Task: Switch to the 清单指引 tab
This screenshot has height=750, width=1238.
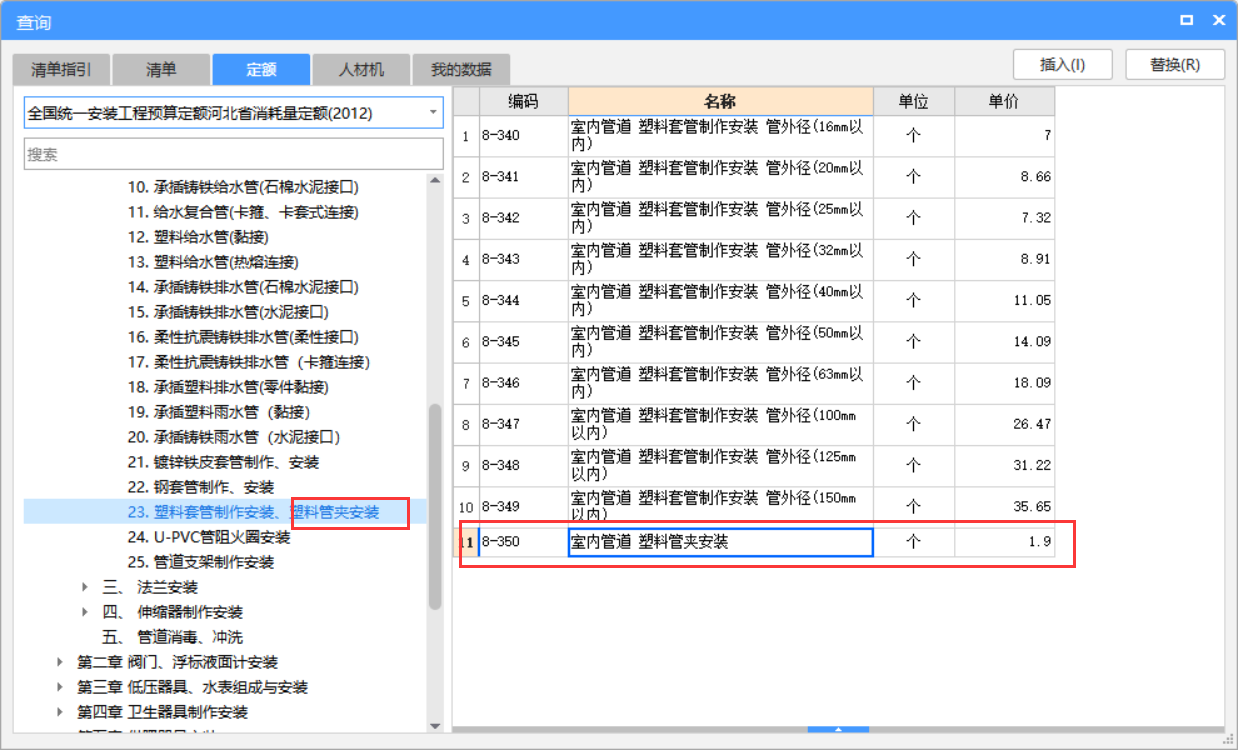Action: [x=61, y=69]
